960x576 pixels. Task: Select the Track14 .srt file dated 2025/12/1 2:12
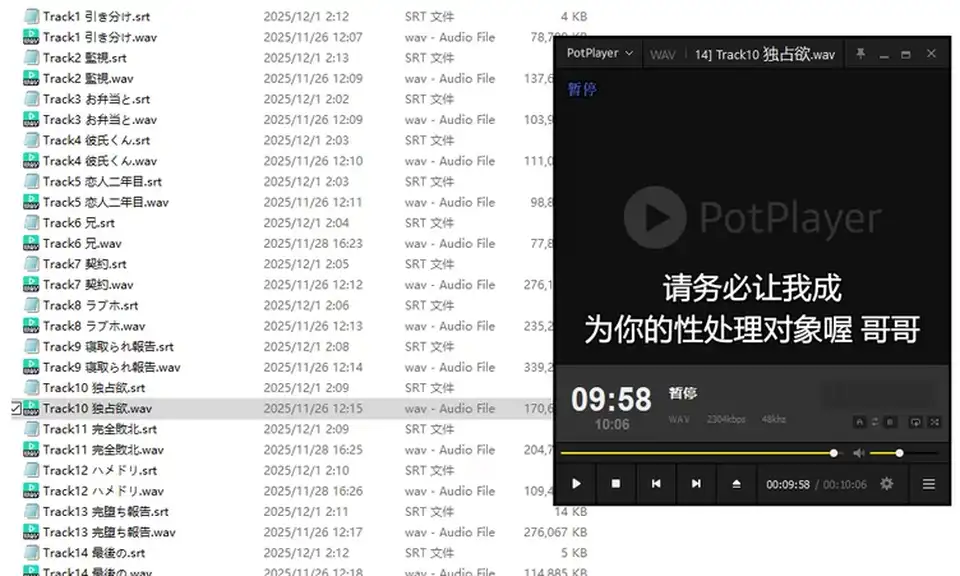coord(94,553)
